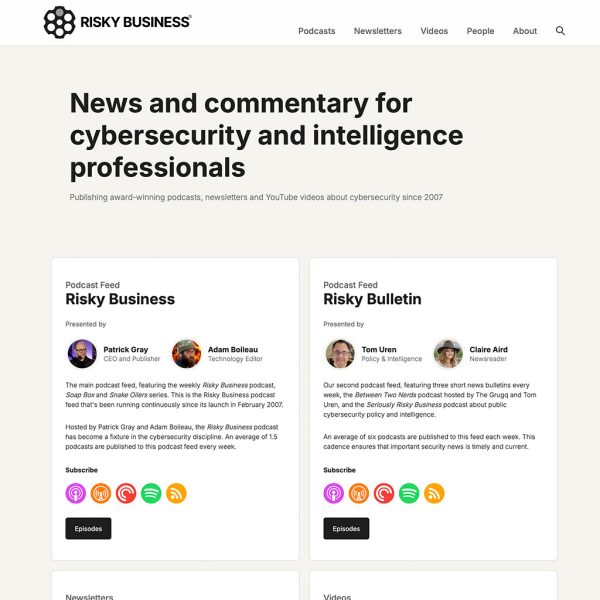Click Patrick Gray's avatar photo

pyautogui.click(x=82, y=354)
